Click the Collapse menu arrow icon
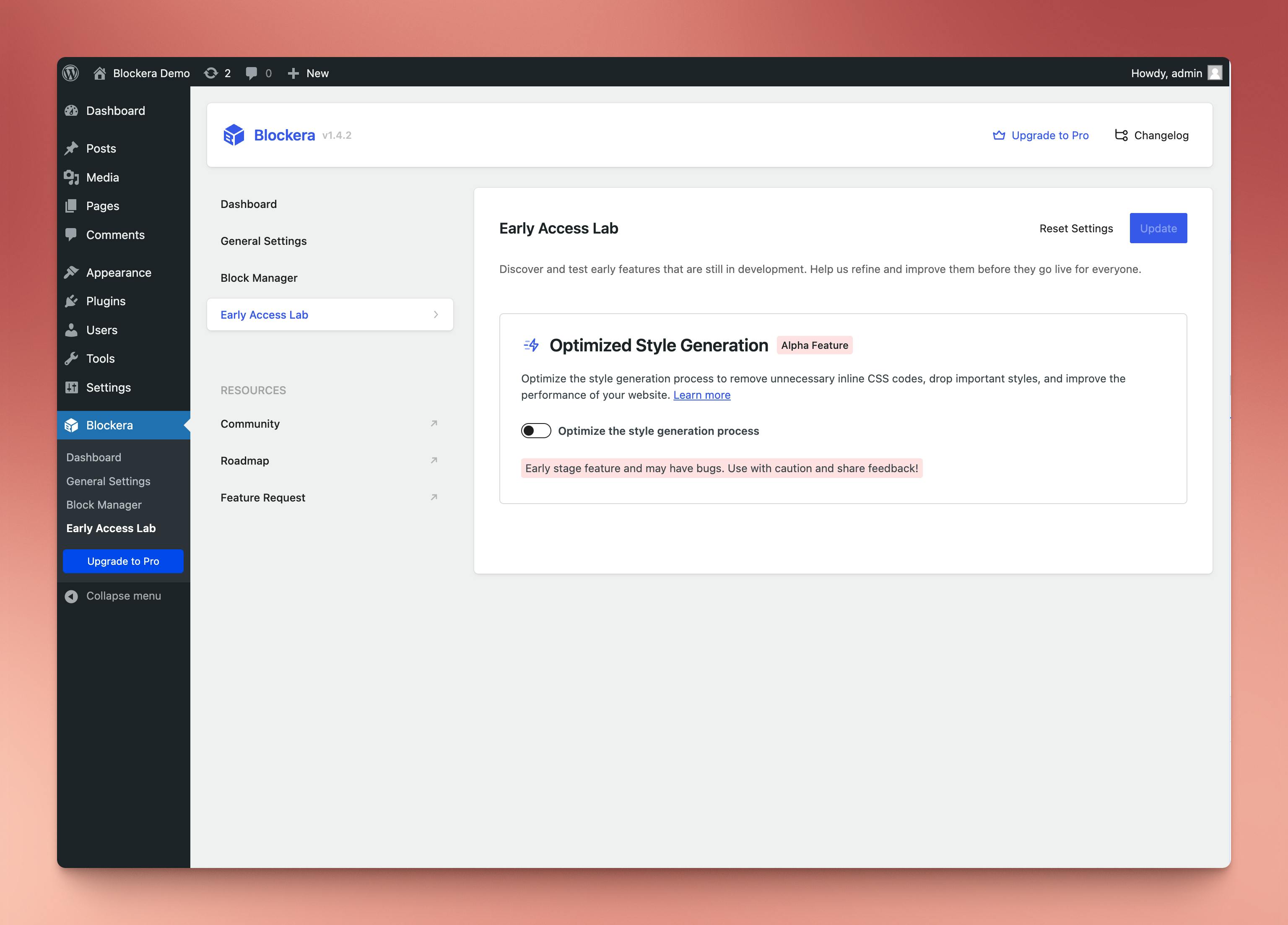 click(x=71, y=596)
